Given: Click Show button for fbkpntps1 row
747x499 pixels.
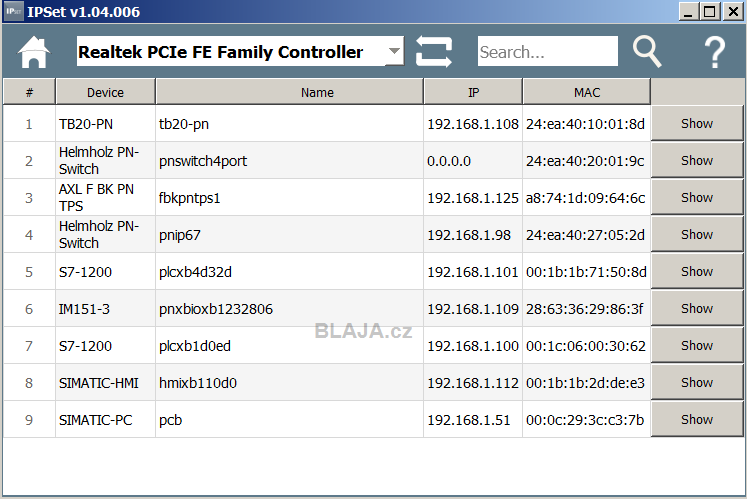Looking at the screenshot, I should (697, 198).
